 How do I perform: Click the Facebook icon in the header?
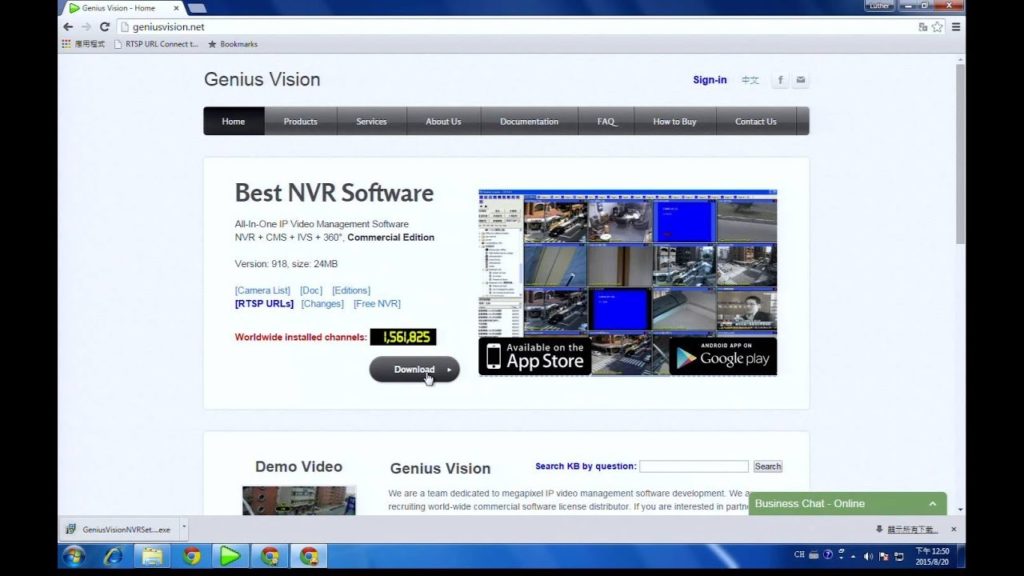[x=780, y=80]
